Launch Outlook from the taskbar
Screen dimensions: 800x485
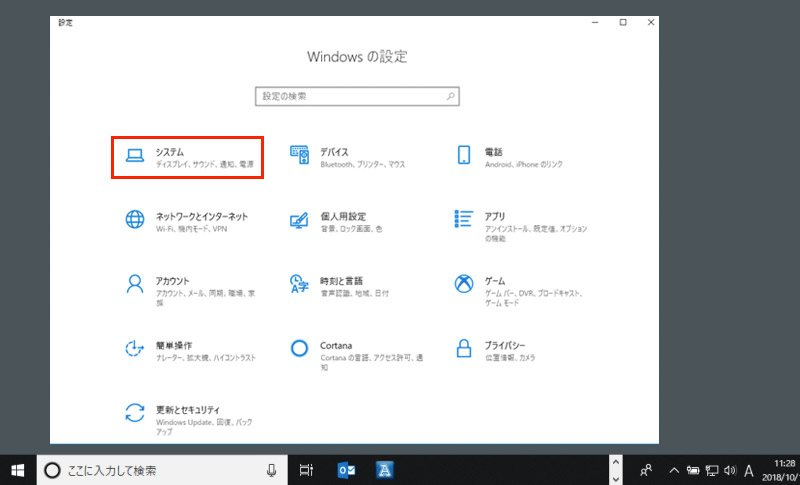pyautogui.click(x=346, y=470)
